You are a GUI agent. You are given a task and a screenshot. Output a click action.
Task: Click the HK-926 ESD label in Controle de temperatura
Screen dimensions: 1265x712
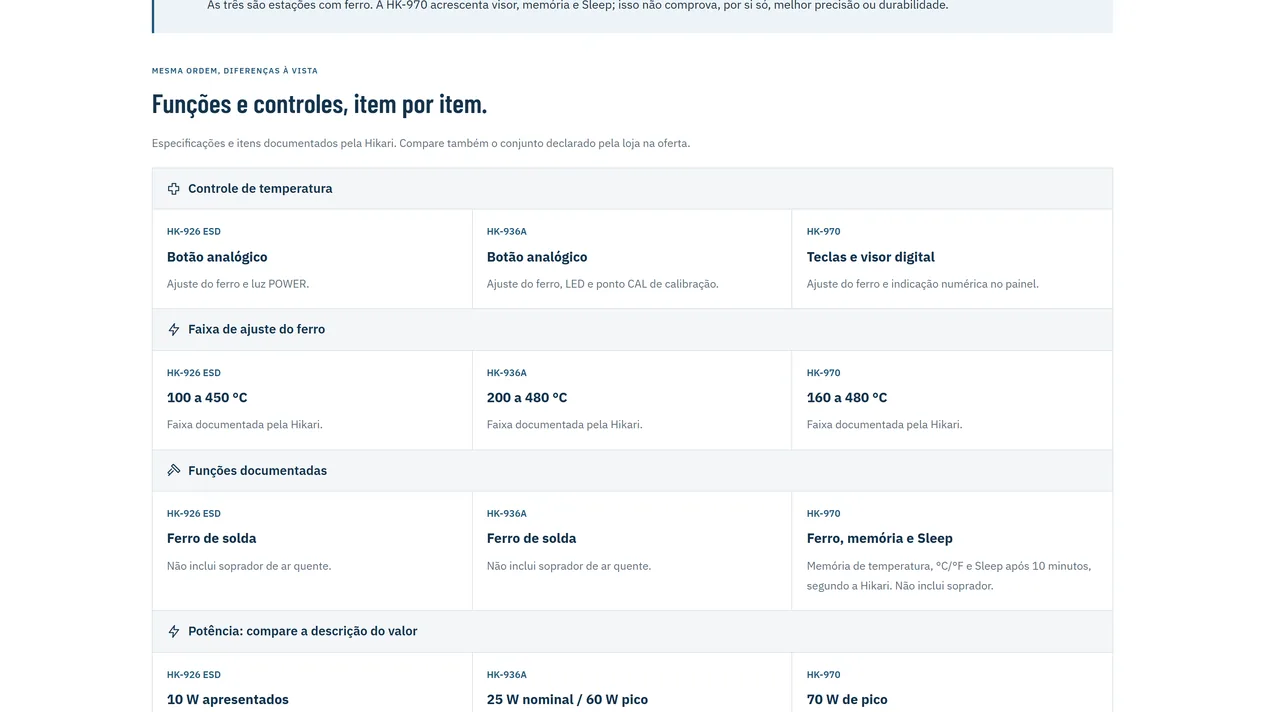(194, 232)
